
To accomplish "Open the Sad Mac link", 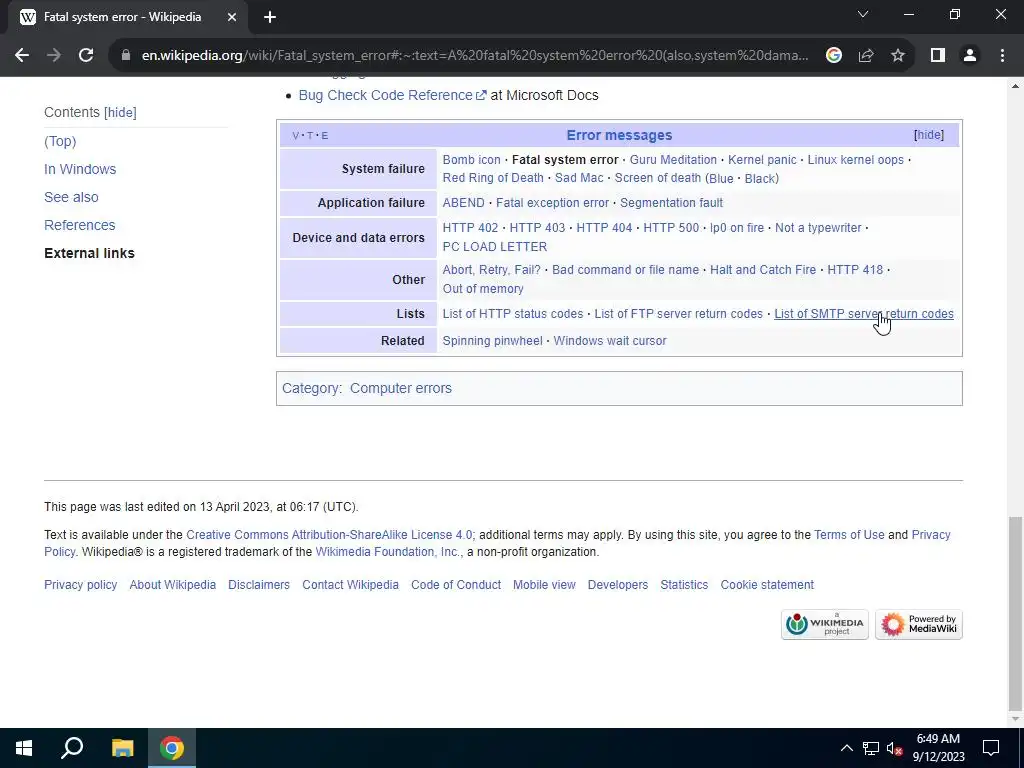I will pyautogui.click(x=579, y=178).
